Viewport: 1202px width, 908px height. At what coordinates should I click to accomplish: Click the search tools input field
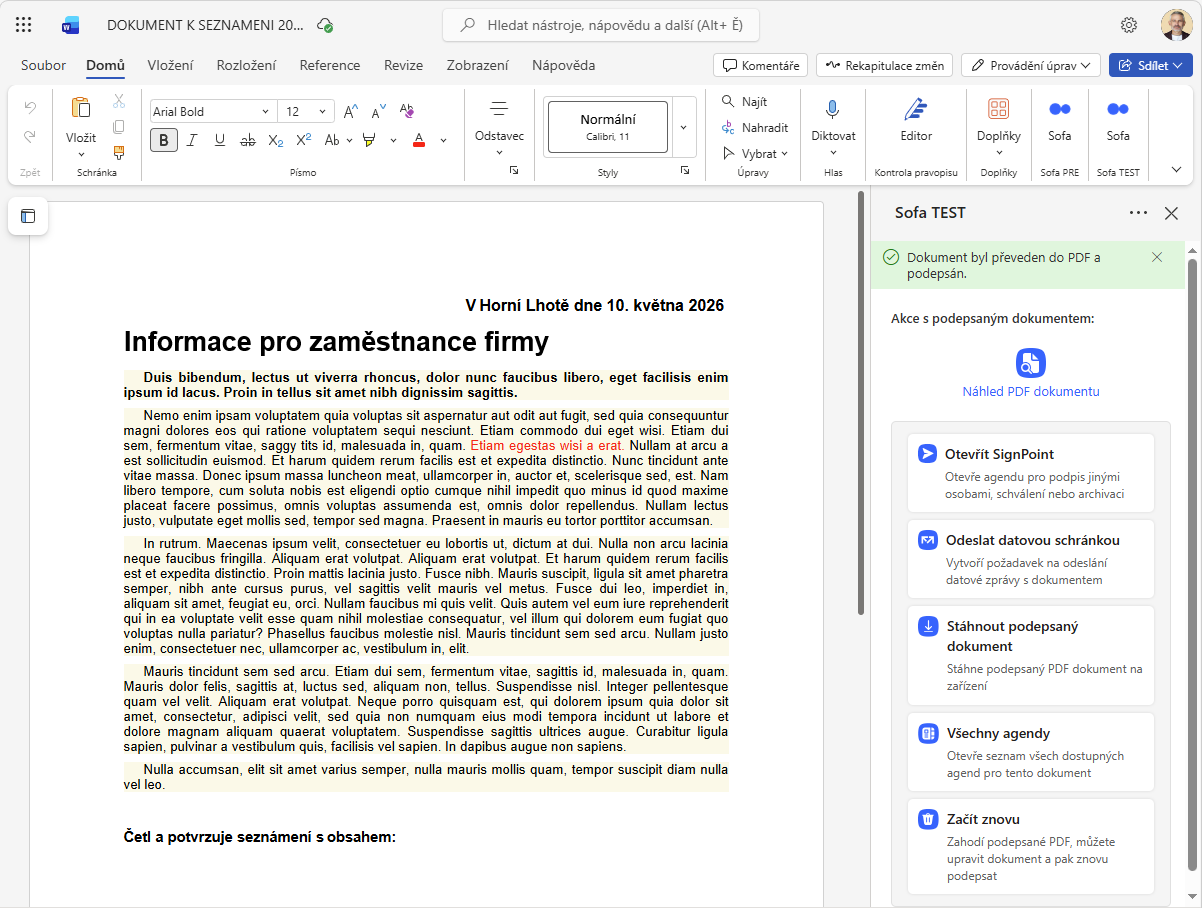(x=601, y=25)
